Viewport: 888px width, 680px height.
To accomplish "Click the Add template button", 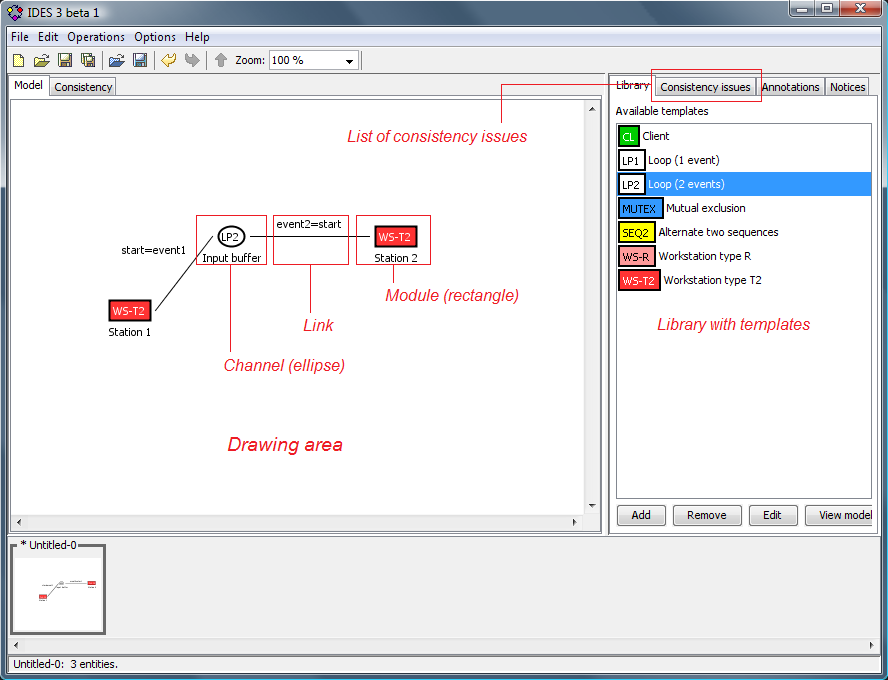I will (641, 515).
